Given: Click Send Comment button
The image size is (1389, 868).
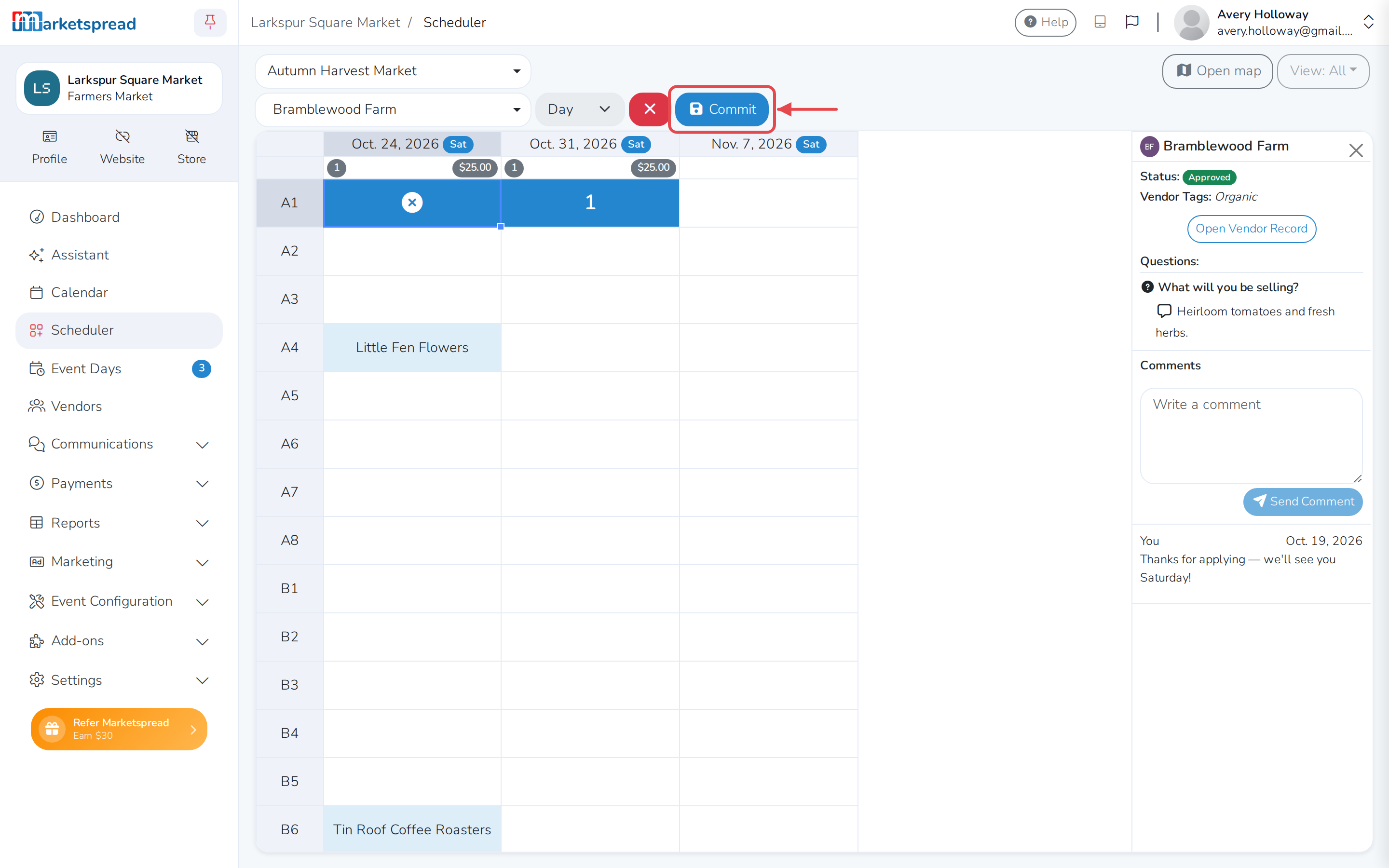Looking at the screenshot, I should (1302, 501).
